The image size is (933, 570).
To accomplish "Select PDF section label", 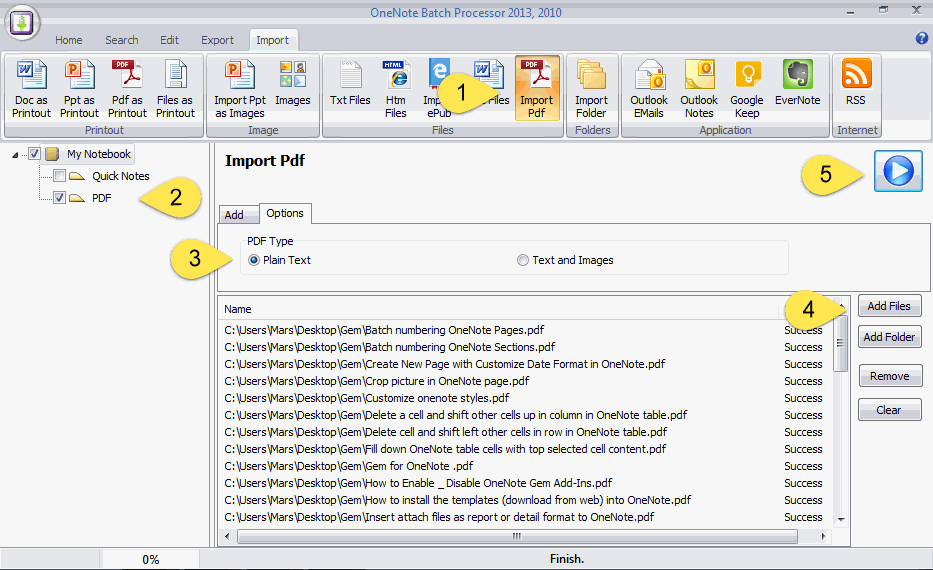I will tap(102, 198).
